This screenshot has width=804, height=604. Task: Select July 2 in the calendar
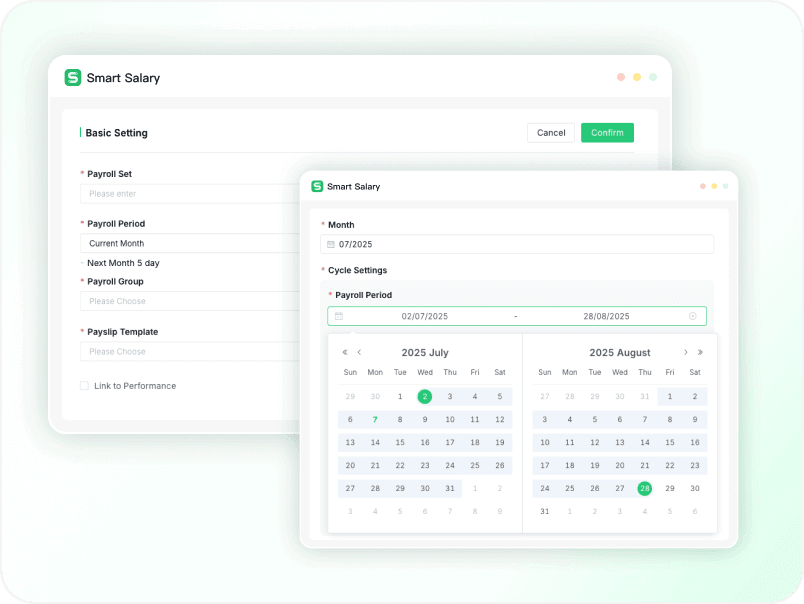(x=425, y=396)
